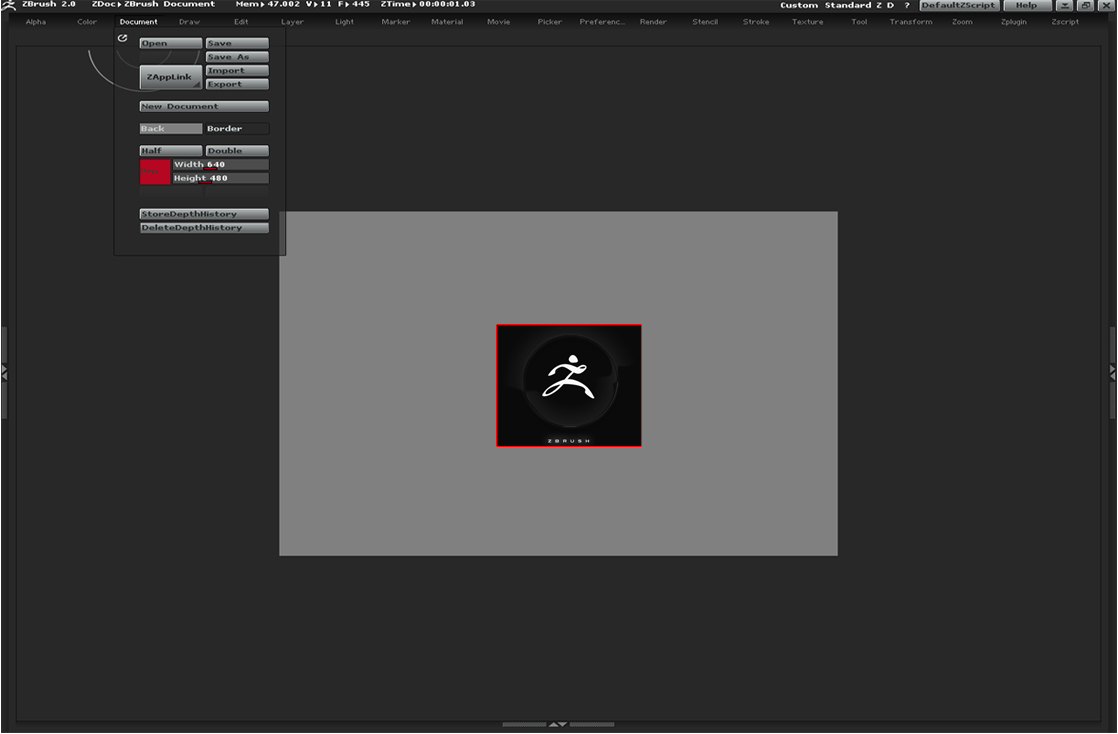
Task: Click the ZBrush splash image on canvas
Action: [x=569, y=385]
